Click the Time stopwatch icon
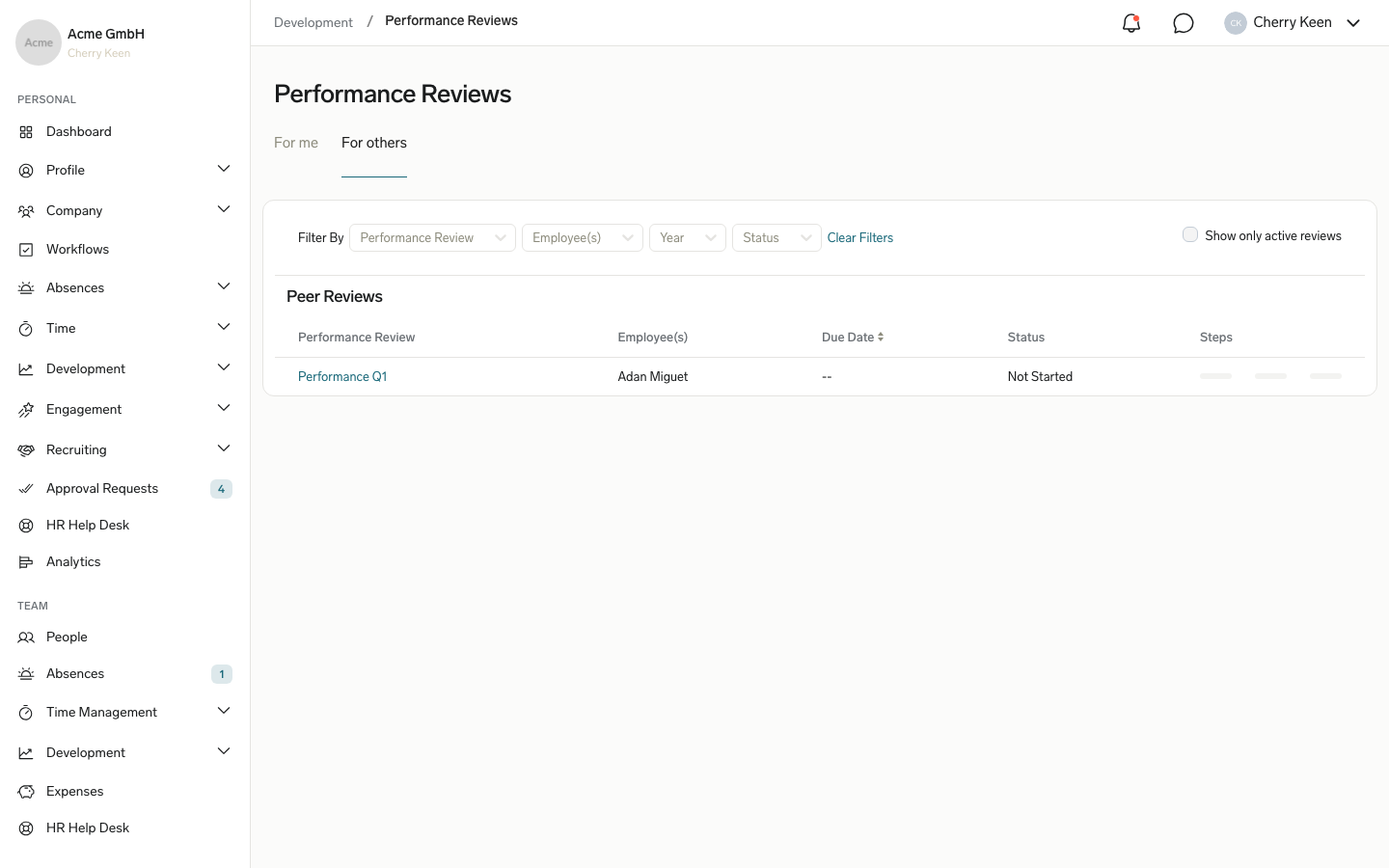 (26, 329)
